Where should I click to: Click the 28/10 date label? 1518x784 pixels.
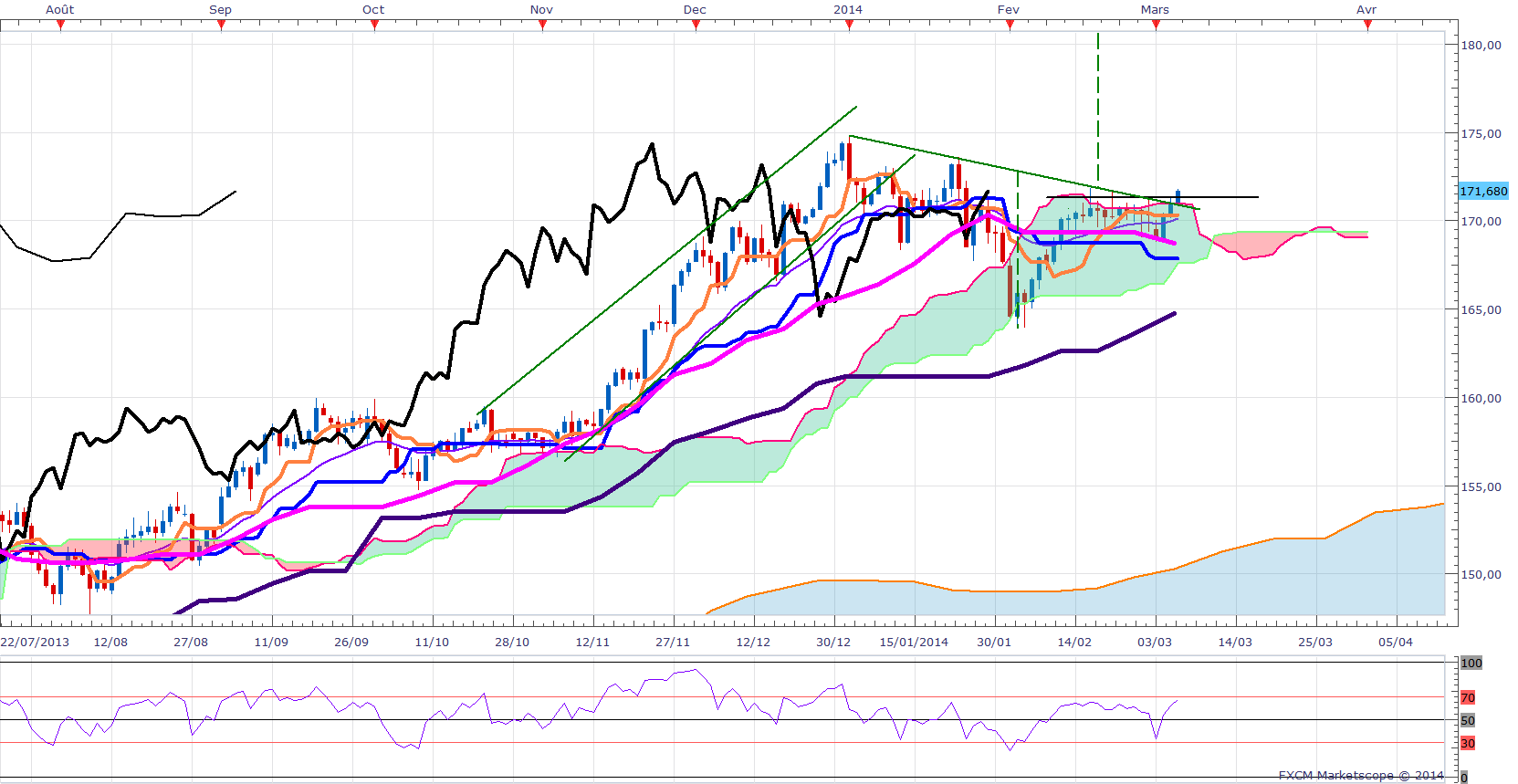(512, 642)
